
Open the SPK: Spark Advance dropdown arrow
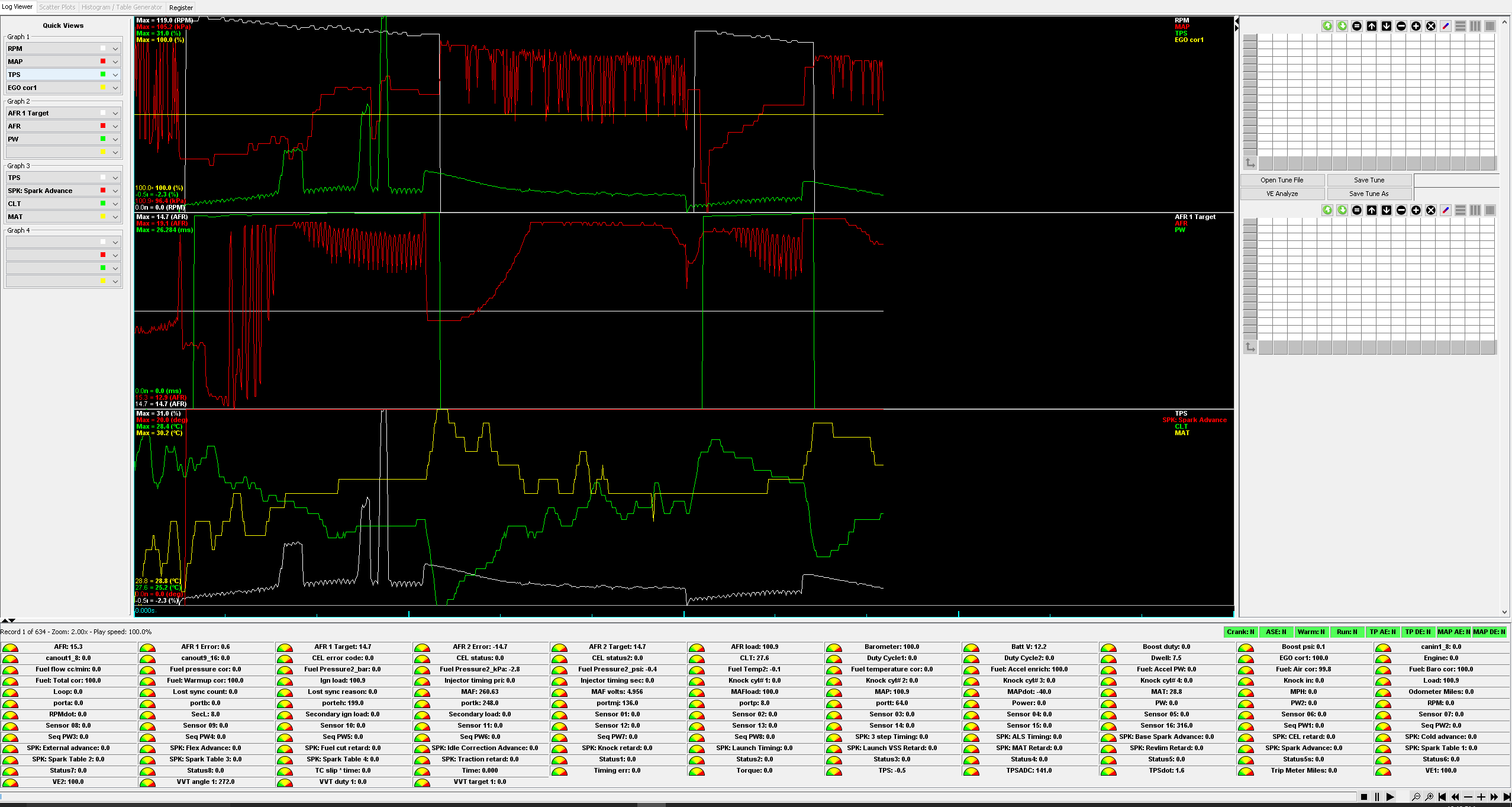click(x=115, y=191)
